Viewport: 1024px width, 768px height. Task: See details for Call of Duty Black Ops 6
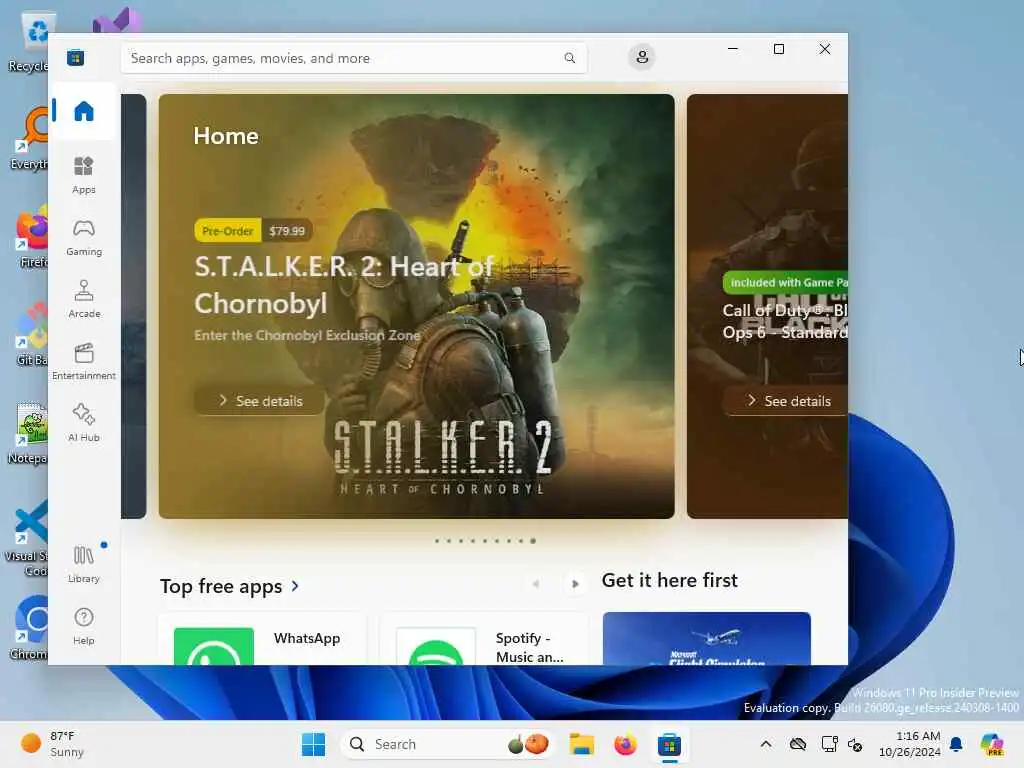point(786,401)
